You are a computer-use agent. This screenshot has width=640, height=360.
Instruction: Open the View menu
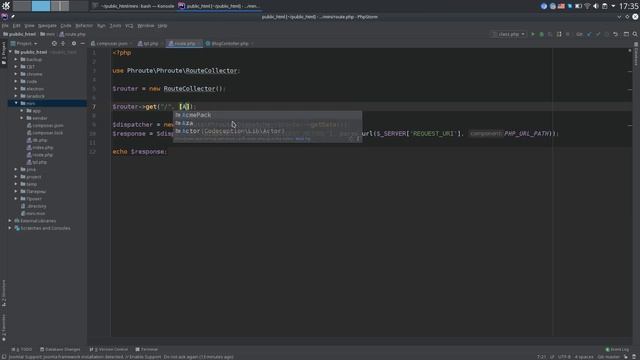(x=29, y=26)
